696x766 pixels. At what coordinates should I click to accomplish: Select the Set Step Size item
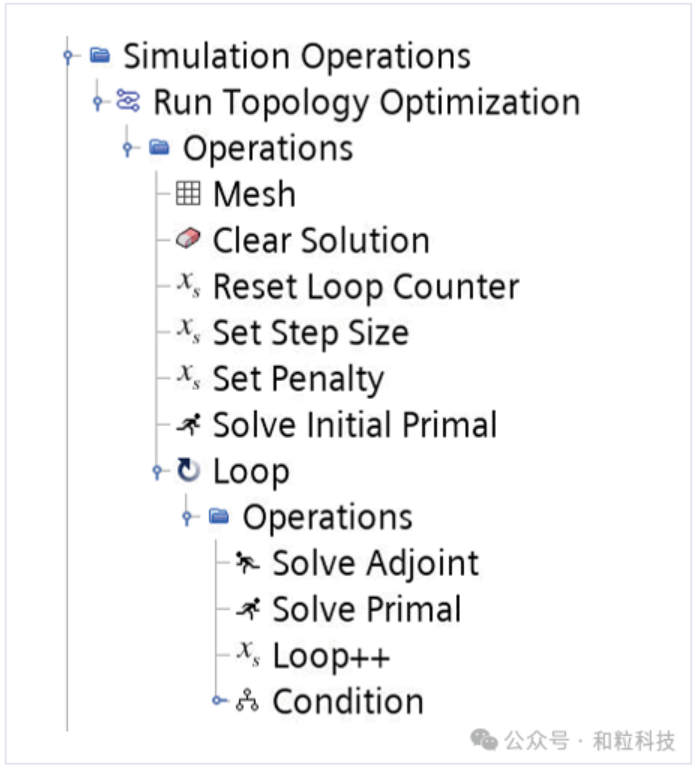[310, 333]
